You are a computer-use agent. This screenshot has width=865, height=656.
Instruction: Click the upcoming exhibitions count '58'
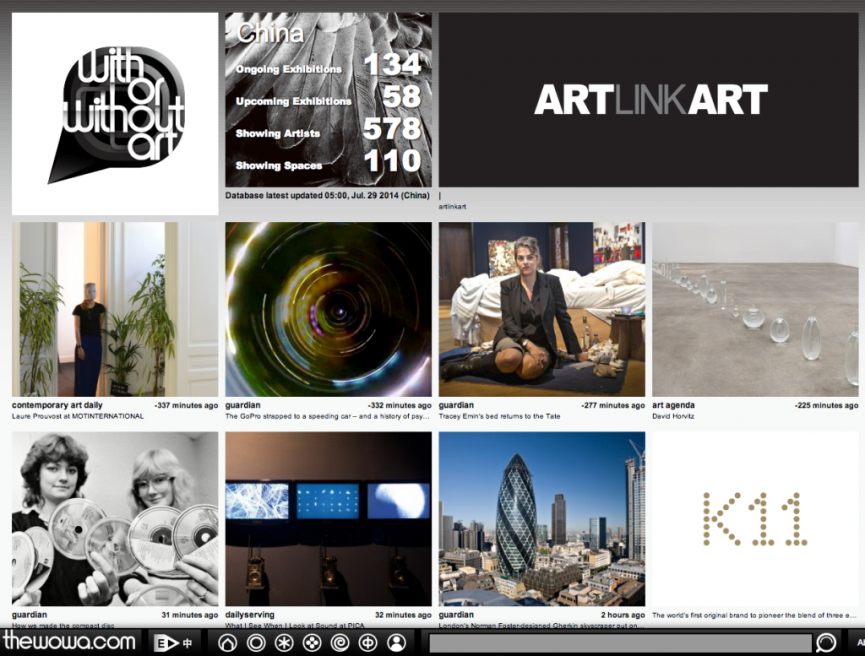(x=402, y=97)
